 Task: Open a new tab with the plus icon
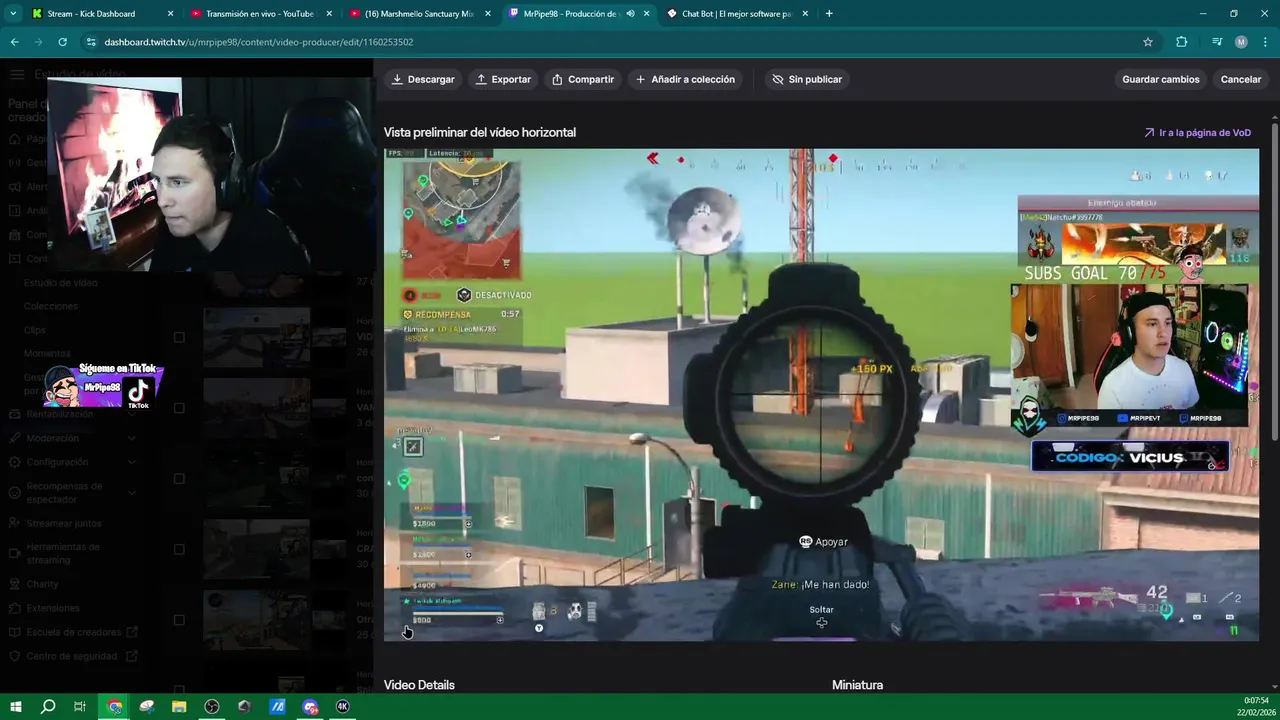(829, 14)
